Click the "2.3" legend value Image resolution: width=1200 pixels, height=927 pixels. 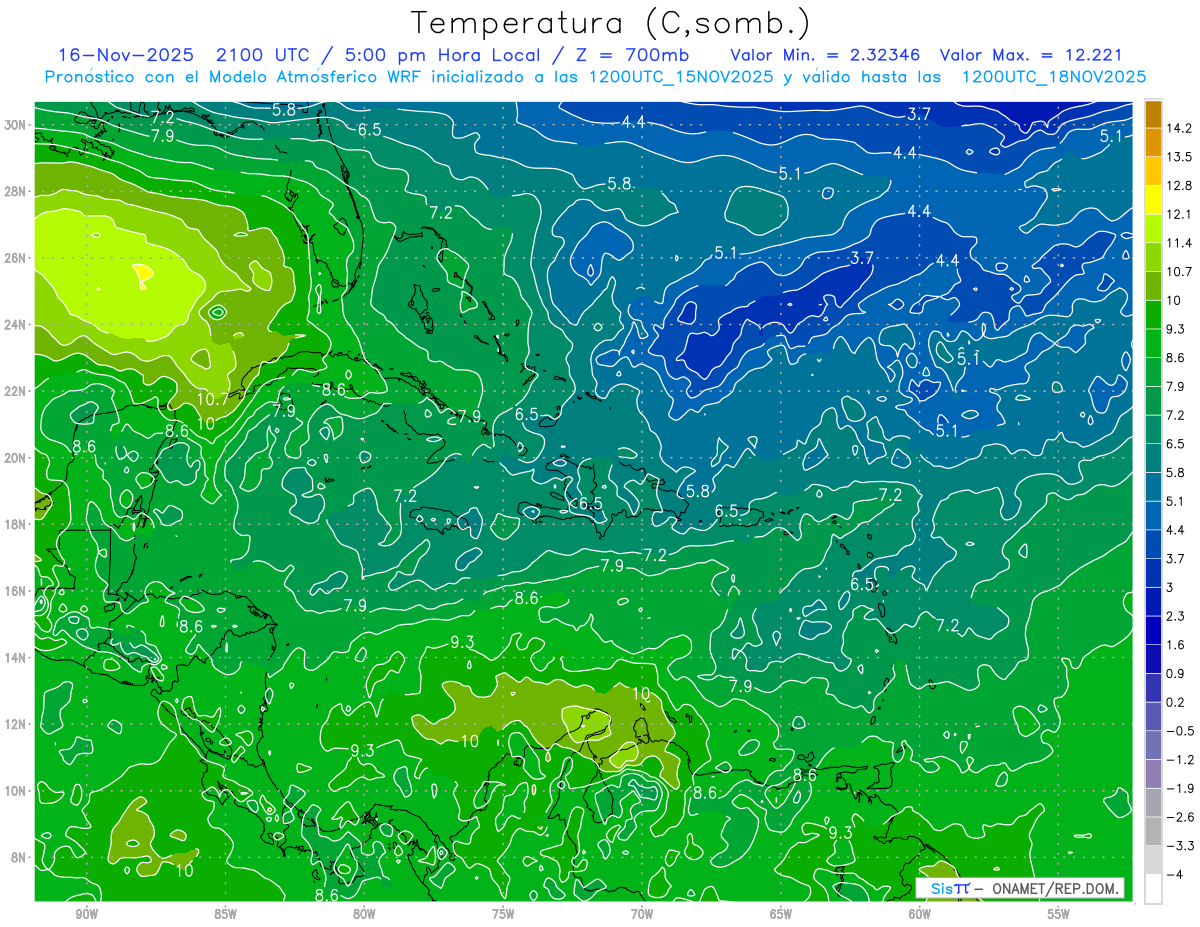1174,616
